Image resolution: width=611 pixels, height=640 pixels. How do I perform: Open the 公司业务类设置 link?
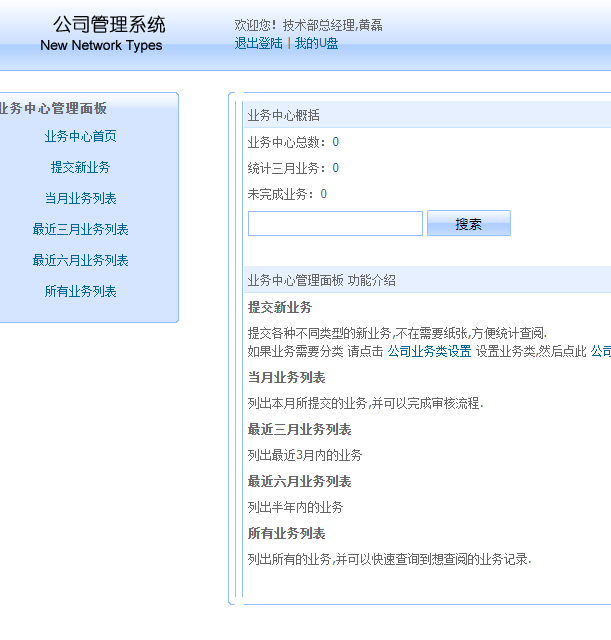(429, 351)
